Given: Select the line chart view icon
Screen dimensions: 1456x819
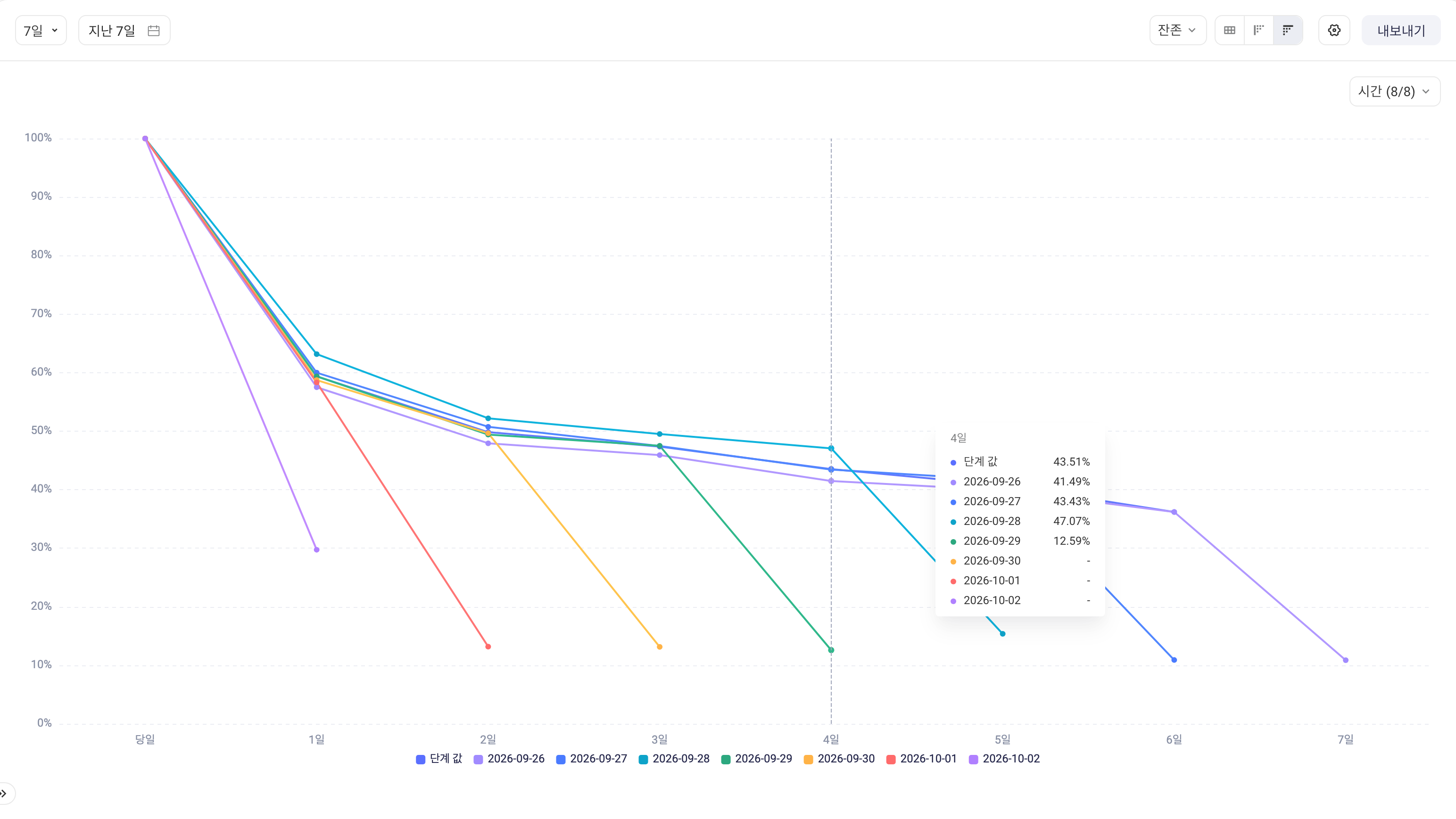Looking at the screenshot, I should 1288,31.
